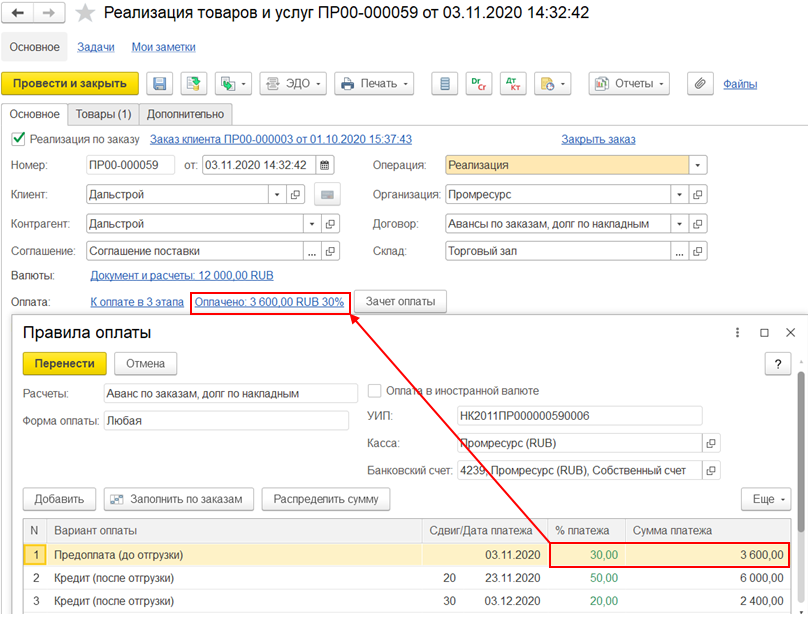Open the Клиент Дальстрой record icon
Viewport: 808px width, 617px height.
[295, 195]
